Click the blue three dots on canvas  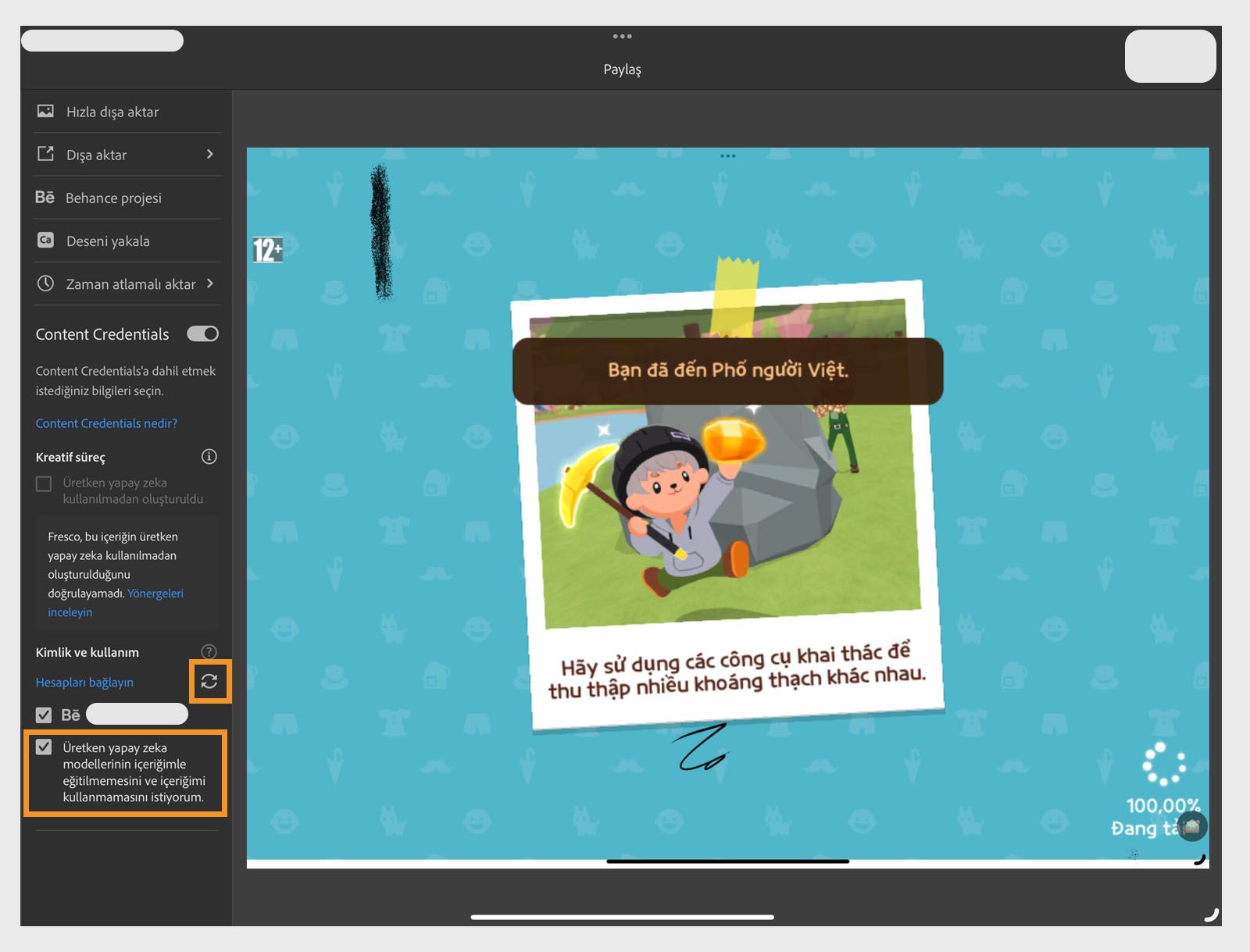click(x=727, y=155)
